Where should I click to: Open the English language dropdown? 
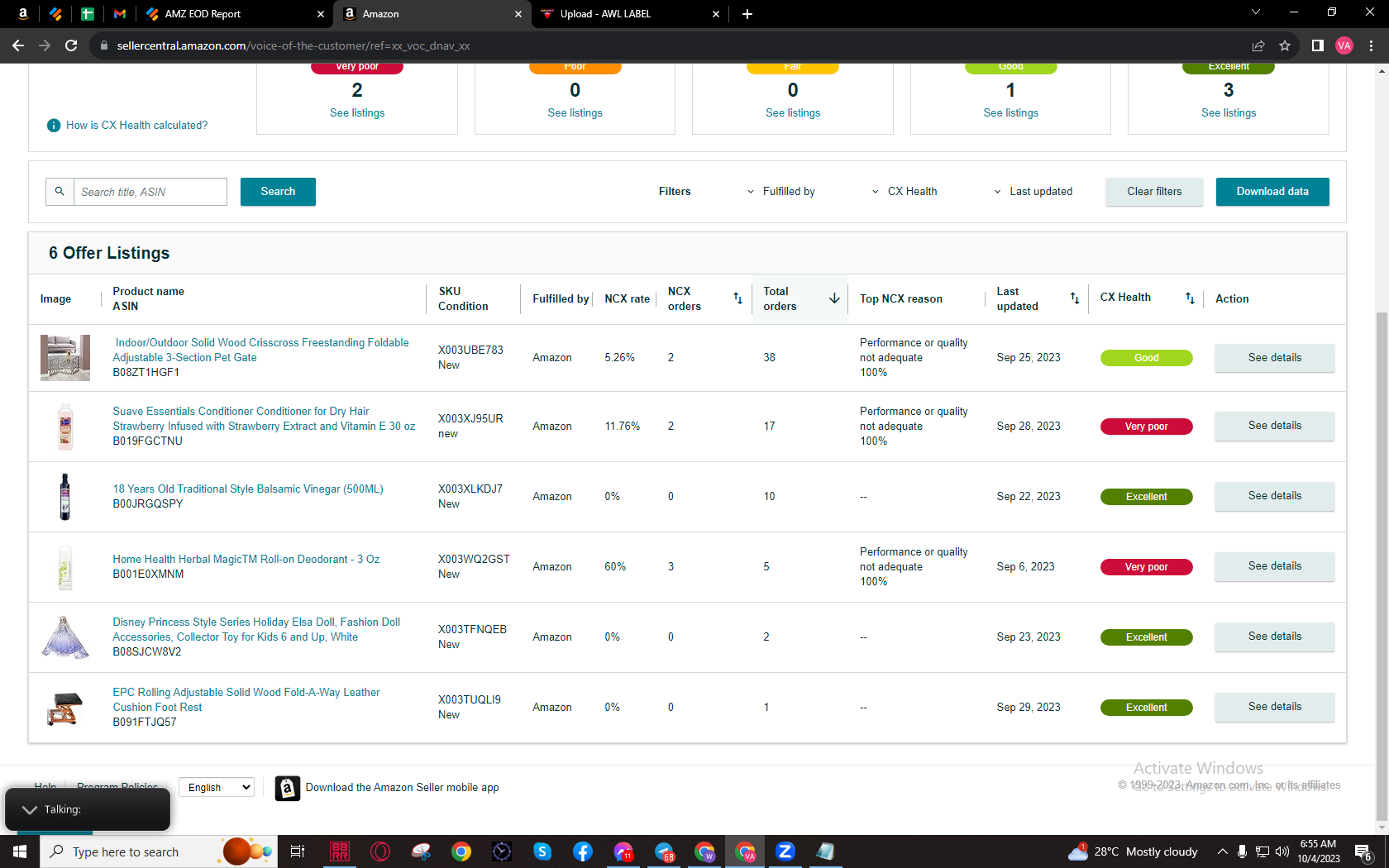(x=217, y=788)
